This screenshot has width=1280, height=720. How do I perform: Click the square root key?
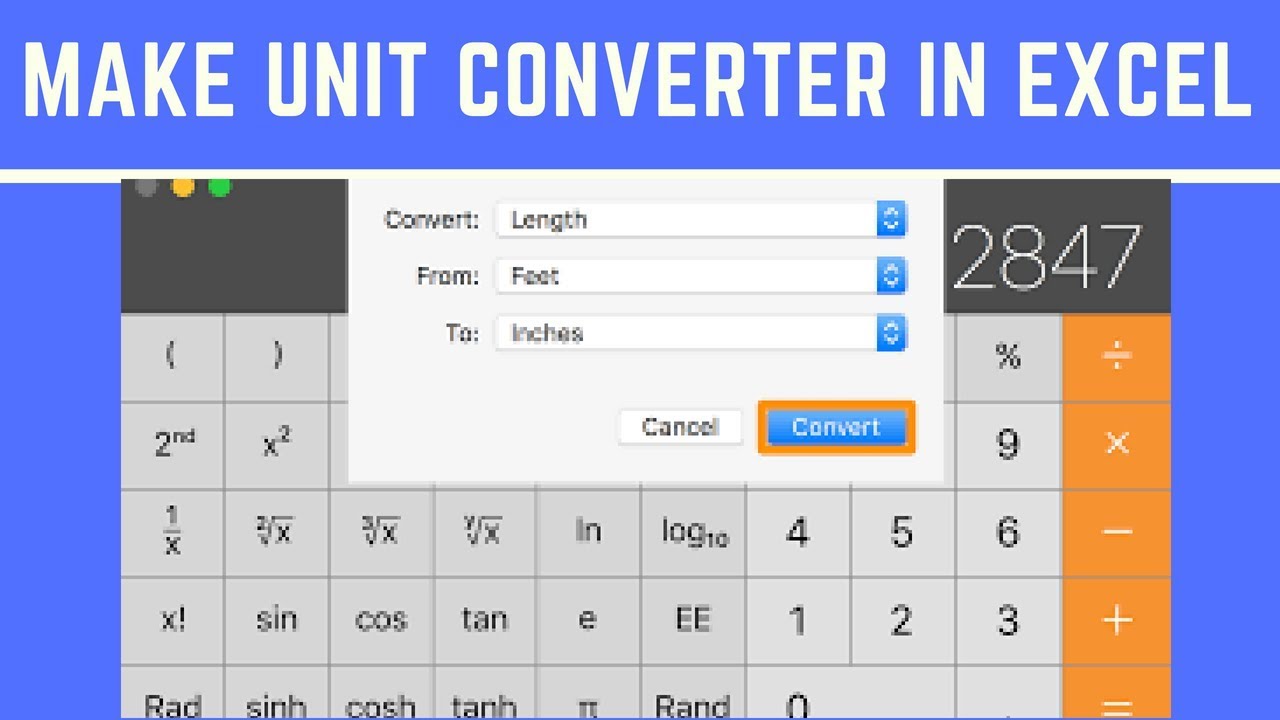click(x=277, y=532)
